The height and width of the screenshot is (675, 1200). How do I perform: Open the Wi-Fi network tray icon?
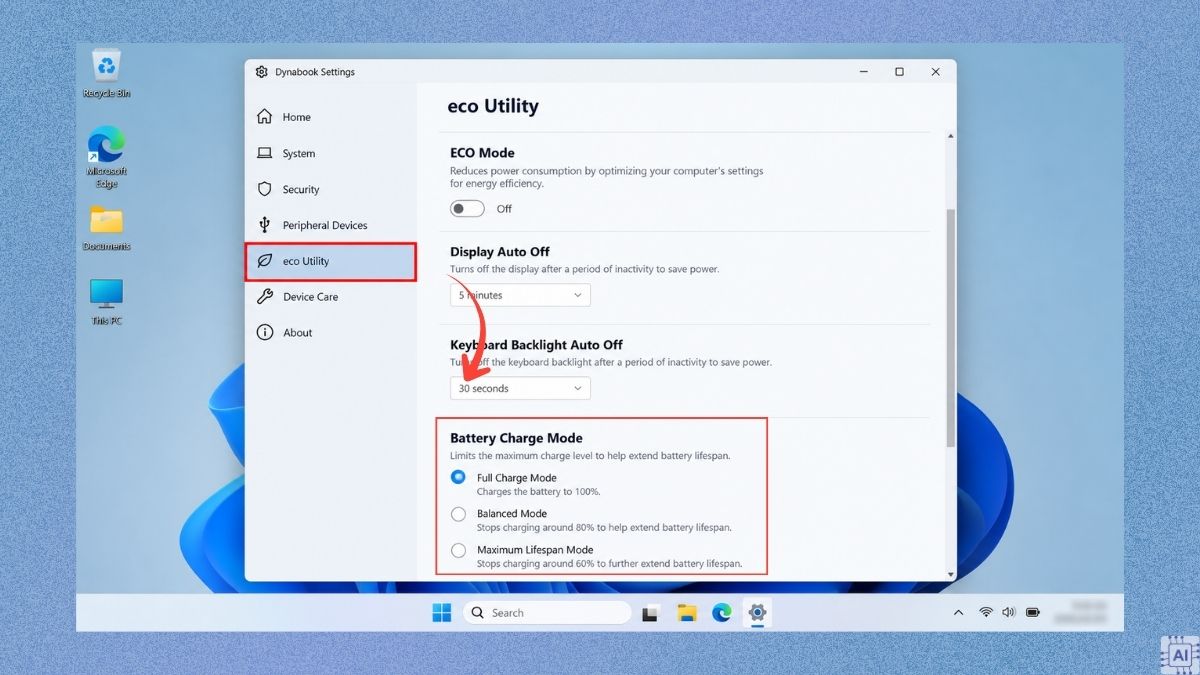pos(985,612)
